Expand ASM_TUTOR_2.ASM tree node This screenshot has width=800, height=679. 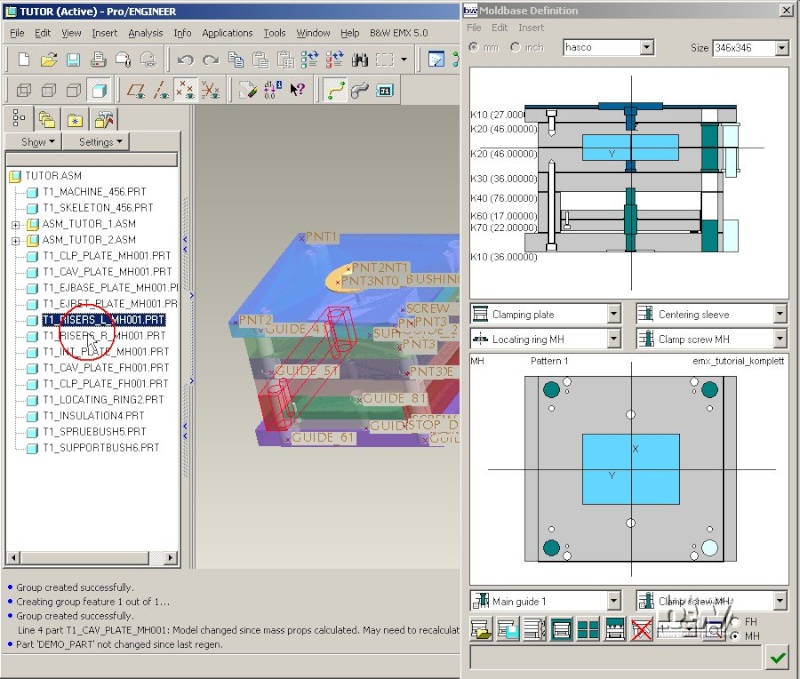click(x=16, y=240)
